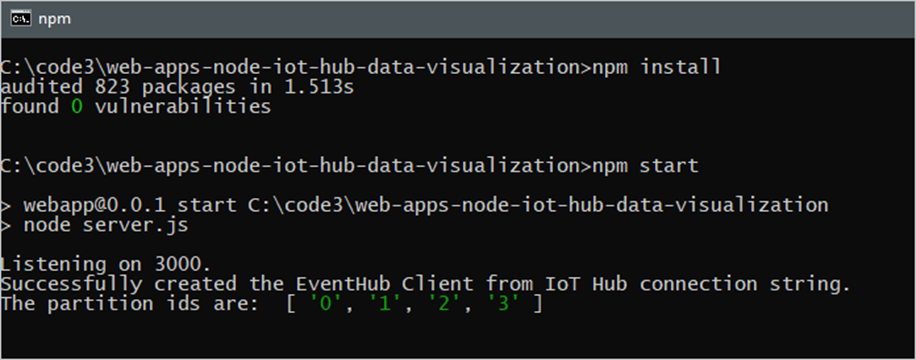The height and width of the screenshot is (360, 916).
Task: Click the green partition id '3'
Action: [x=501, y=304]
